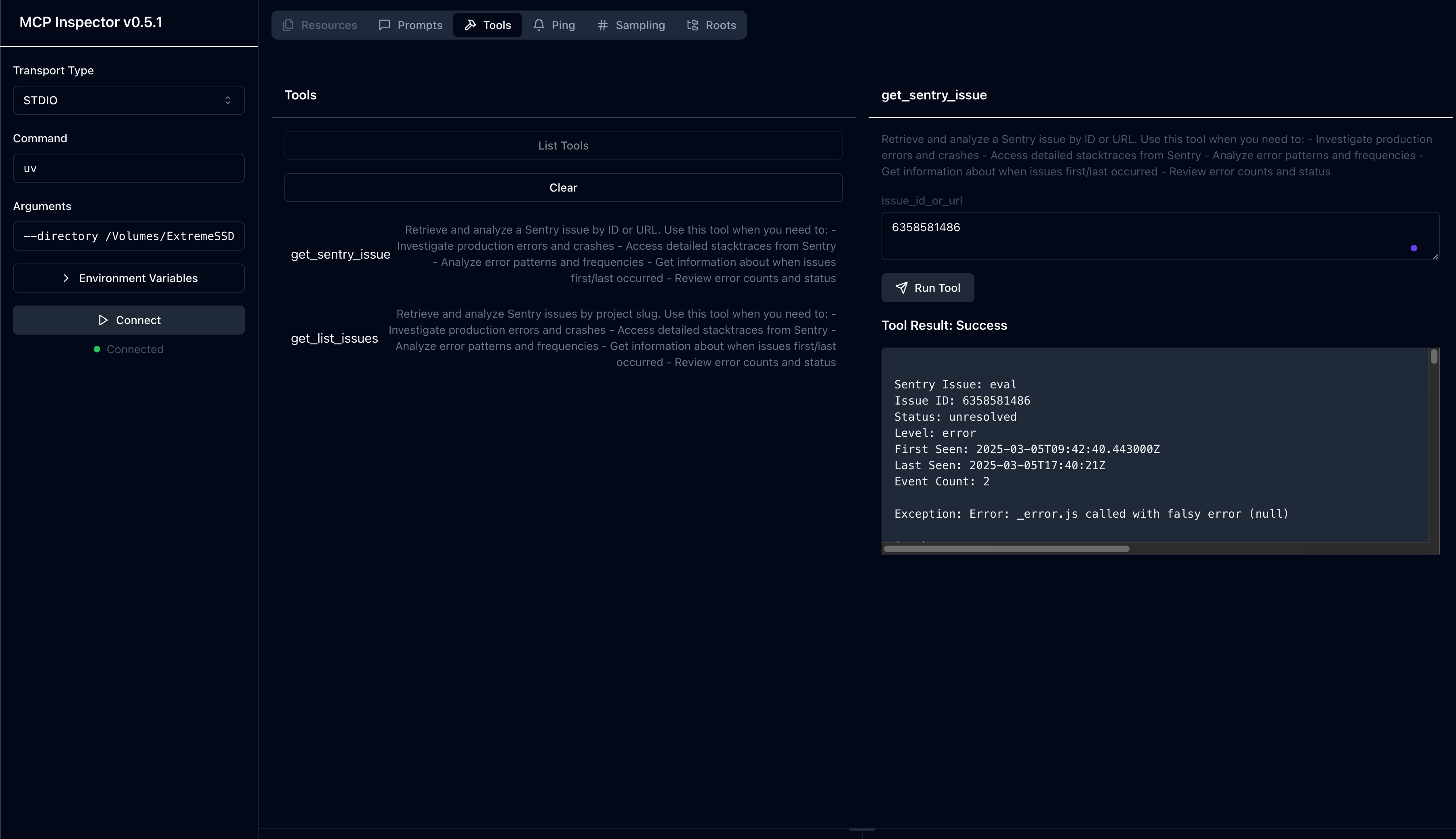Click the List Tools button
The width and height of the screenshot is (1456, 839).
pos(563,145)
